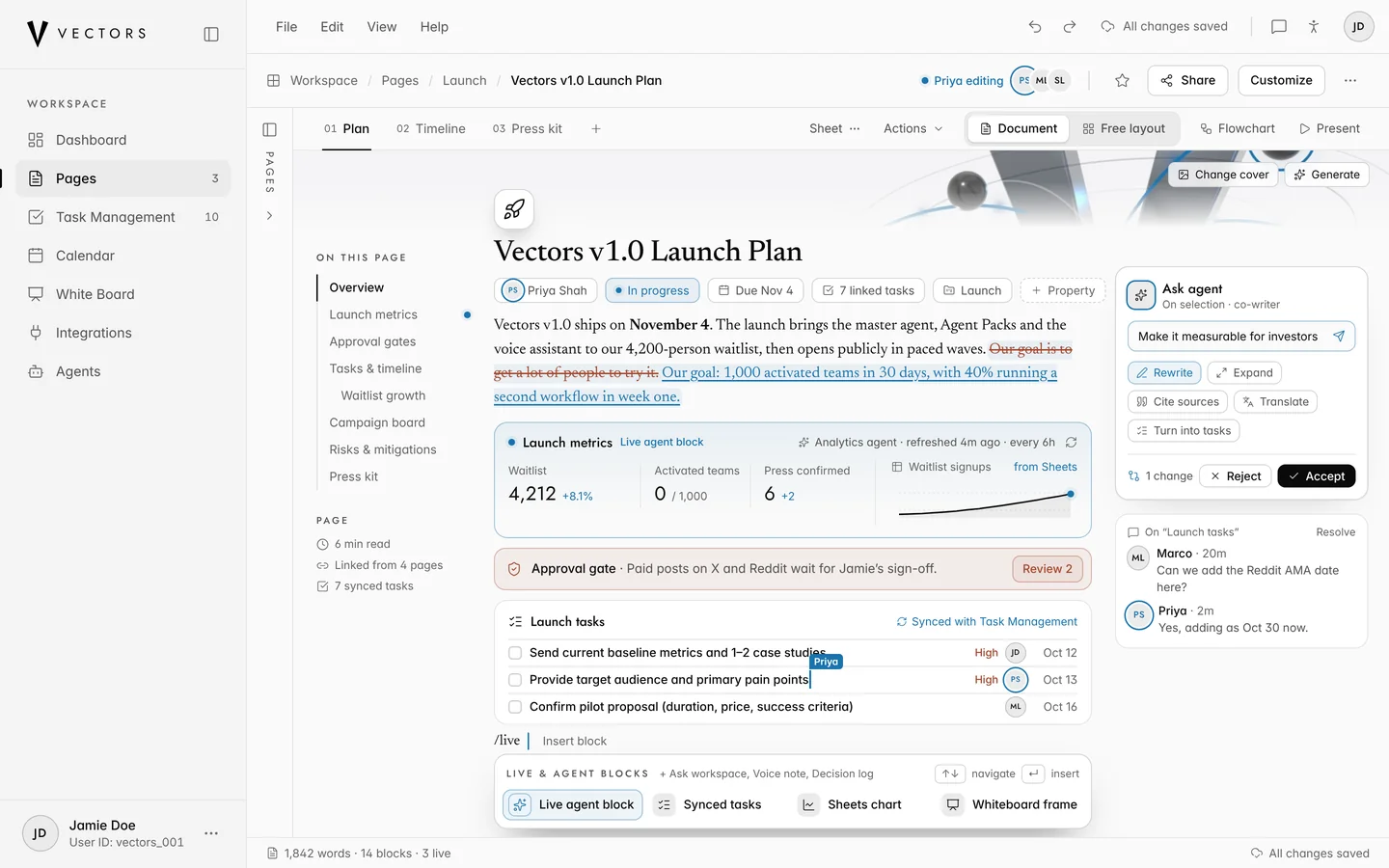The width and height of the screenshot is (1389, 868).
Task: Click the Waitlist signups chart line
Action: [986, 504]
